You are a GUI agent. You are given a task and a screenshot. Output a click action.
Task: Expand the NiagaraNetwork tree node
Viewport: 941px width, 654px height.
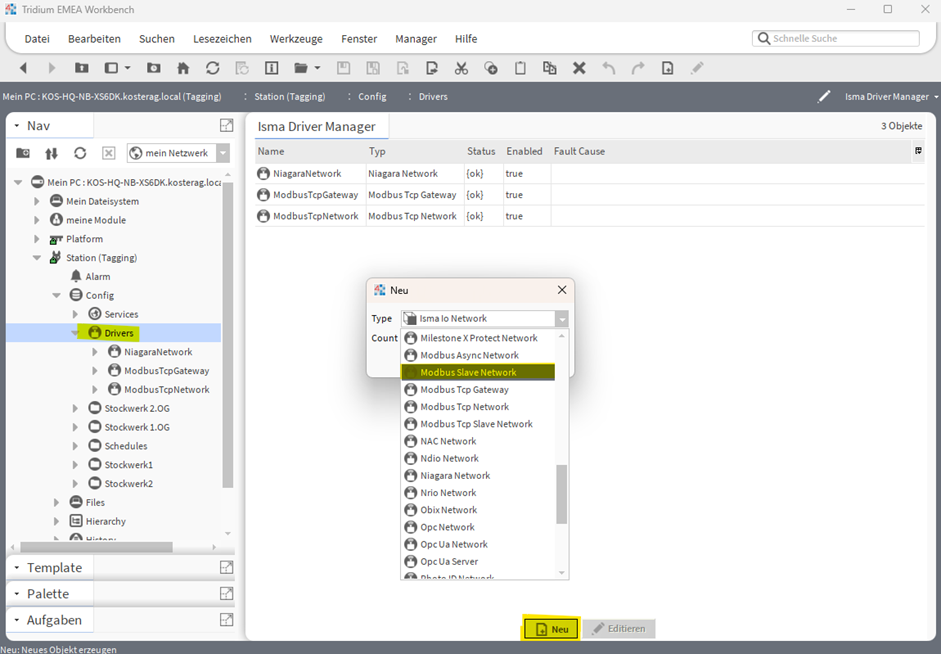[94, 352]
